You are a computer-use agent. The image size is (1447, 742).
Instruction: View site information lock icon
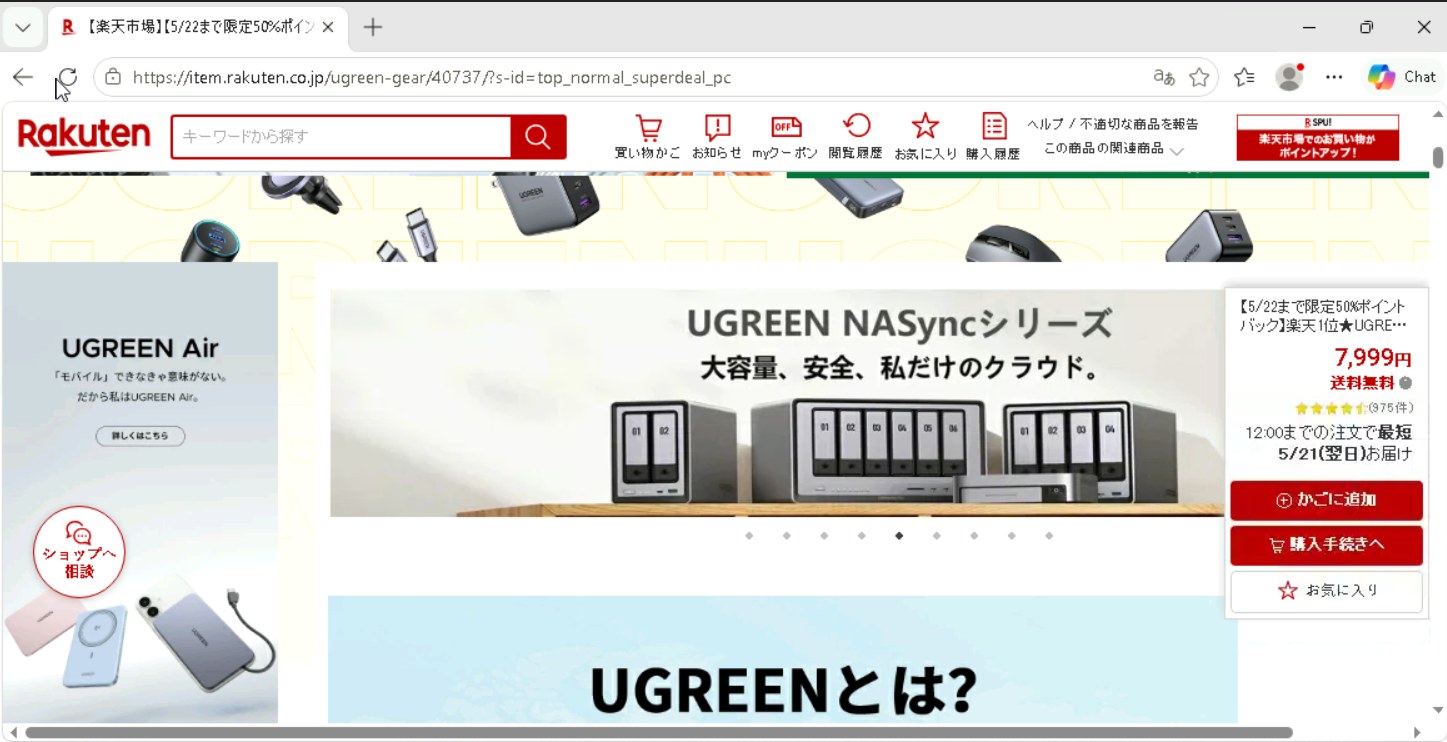coord(113,77)
